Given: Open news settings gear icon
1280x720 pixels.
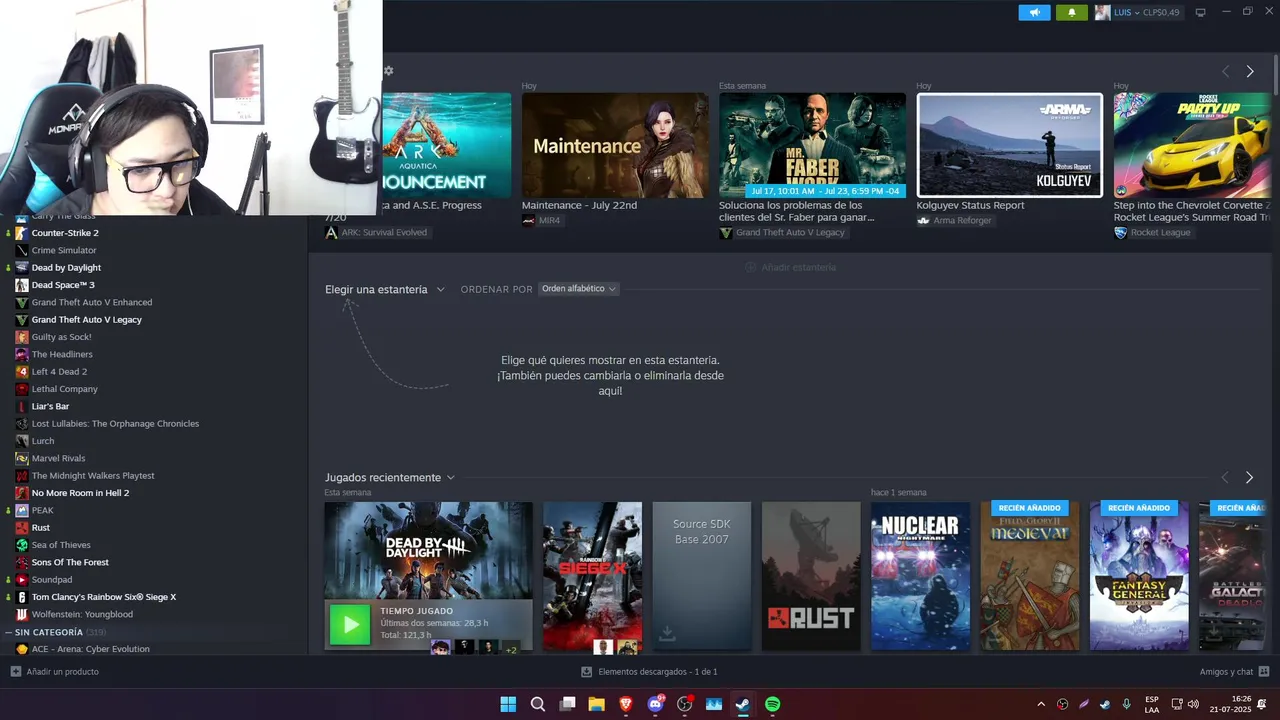Looking at the screenshot, I should tap(388, 71).
